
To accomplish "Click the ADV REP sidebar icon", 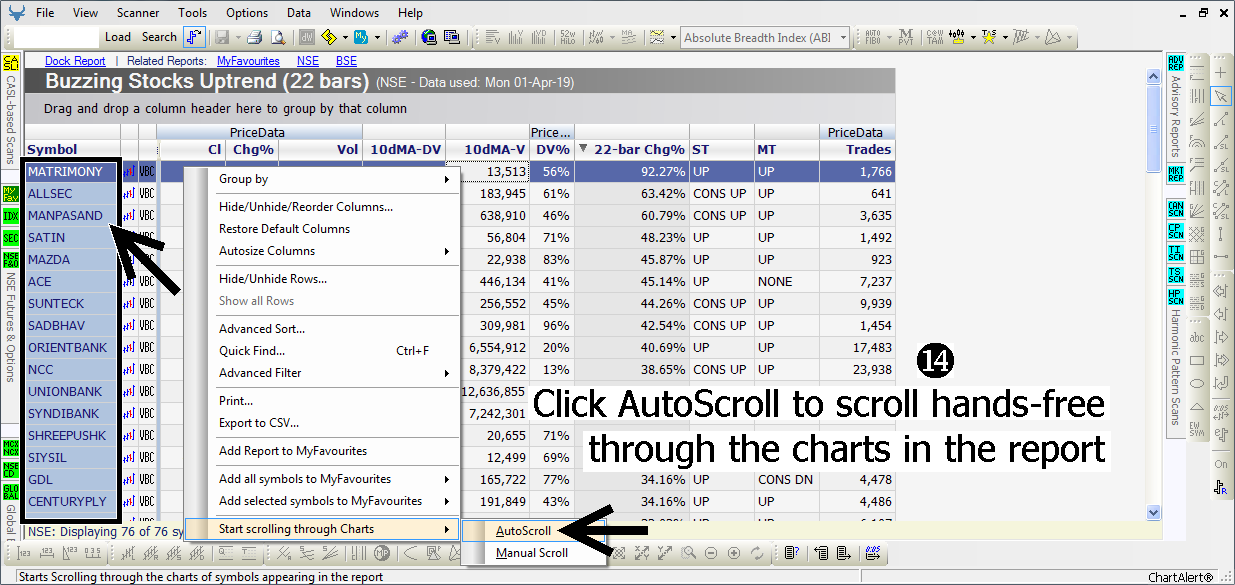I will point(1175,63).
